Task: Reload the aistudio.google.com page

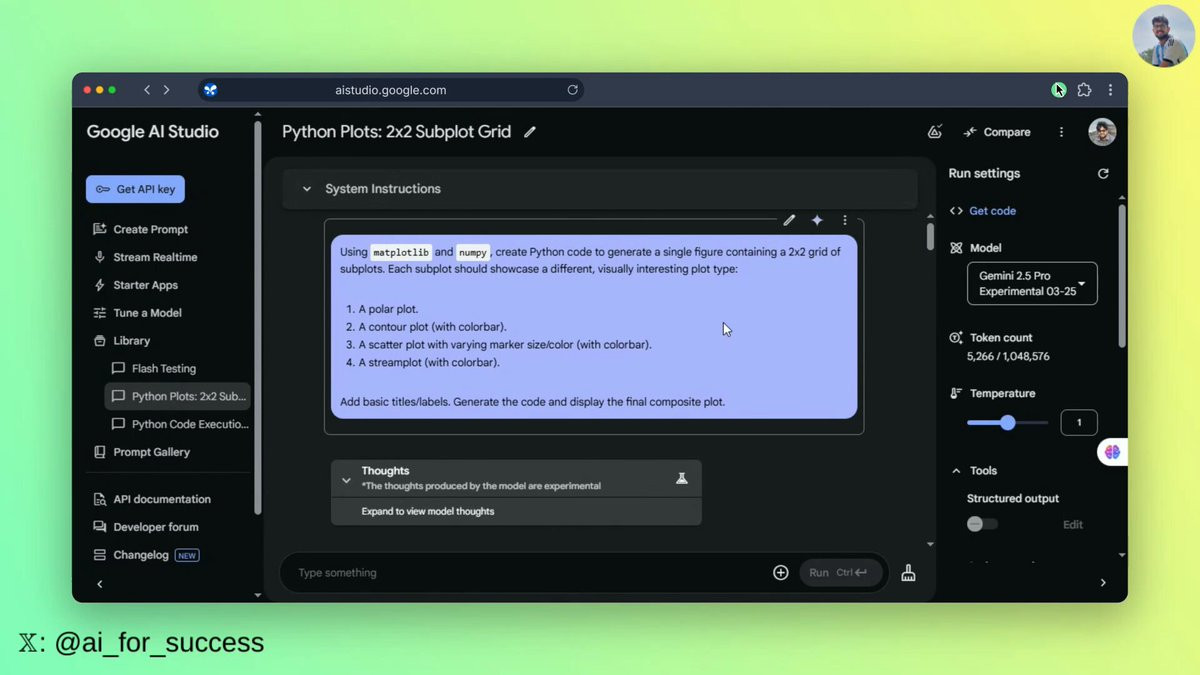Action: coord(573,90)
